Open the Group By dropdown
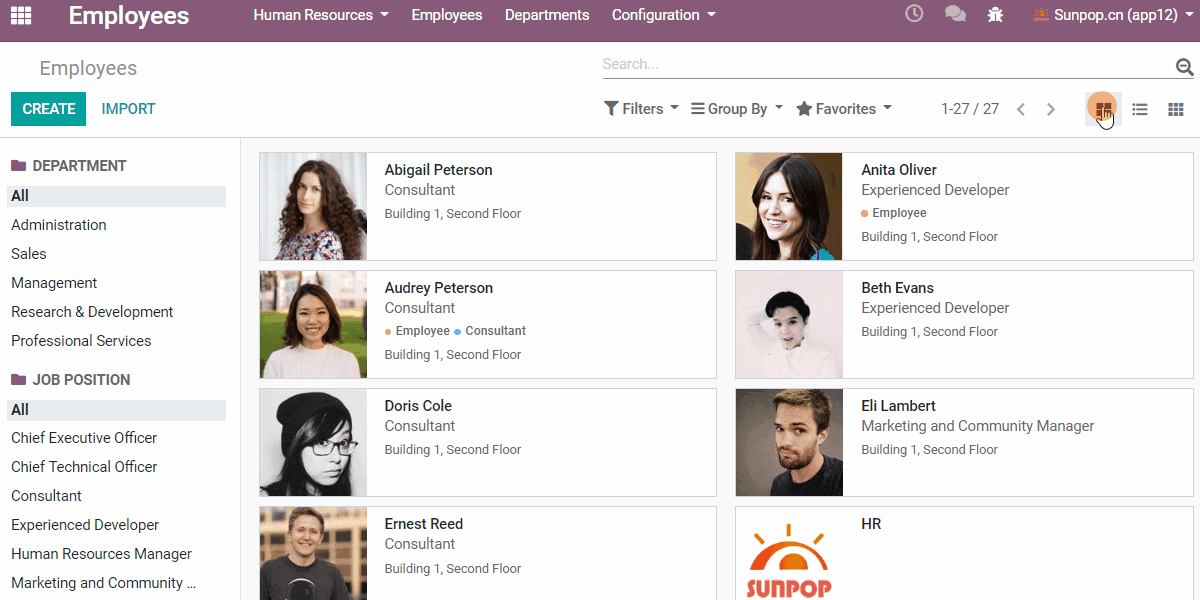 737,109
